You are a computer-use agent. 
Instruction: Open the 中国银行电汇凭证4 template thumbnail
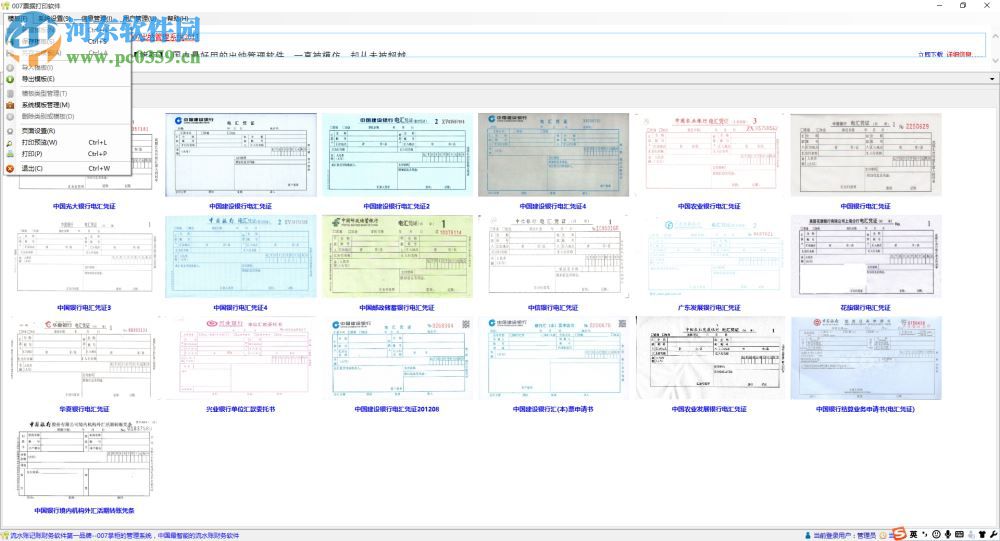(x=240, y=256)
